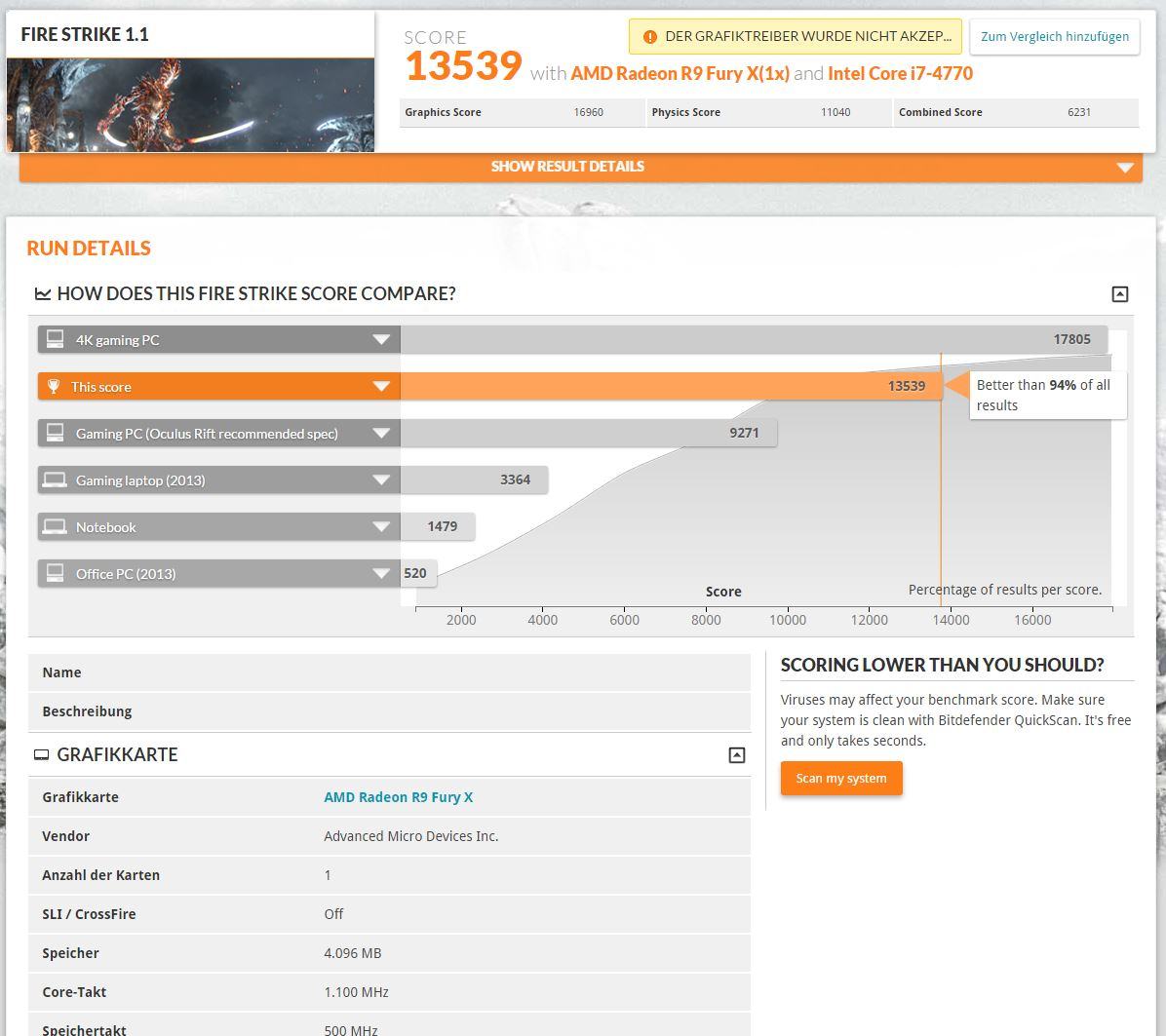This screenshot has height=1036, width=1166.
Task: Open the AMD Radeon R9 Fury X(1x) header link
Action: [x=680, y=73]
